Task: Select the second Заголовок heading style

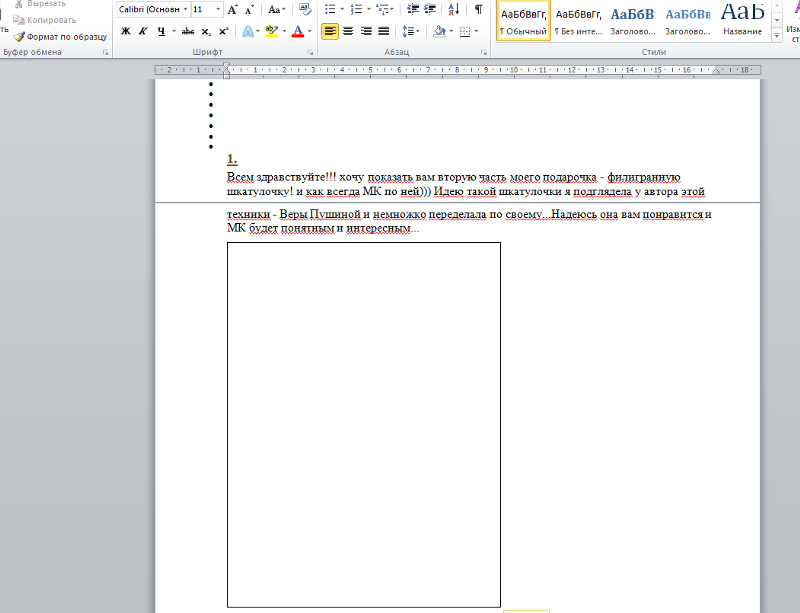Action: [x=688, y=21]
